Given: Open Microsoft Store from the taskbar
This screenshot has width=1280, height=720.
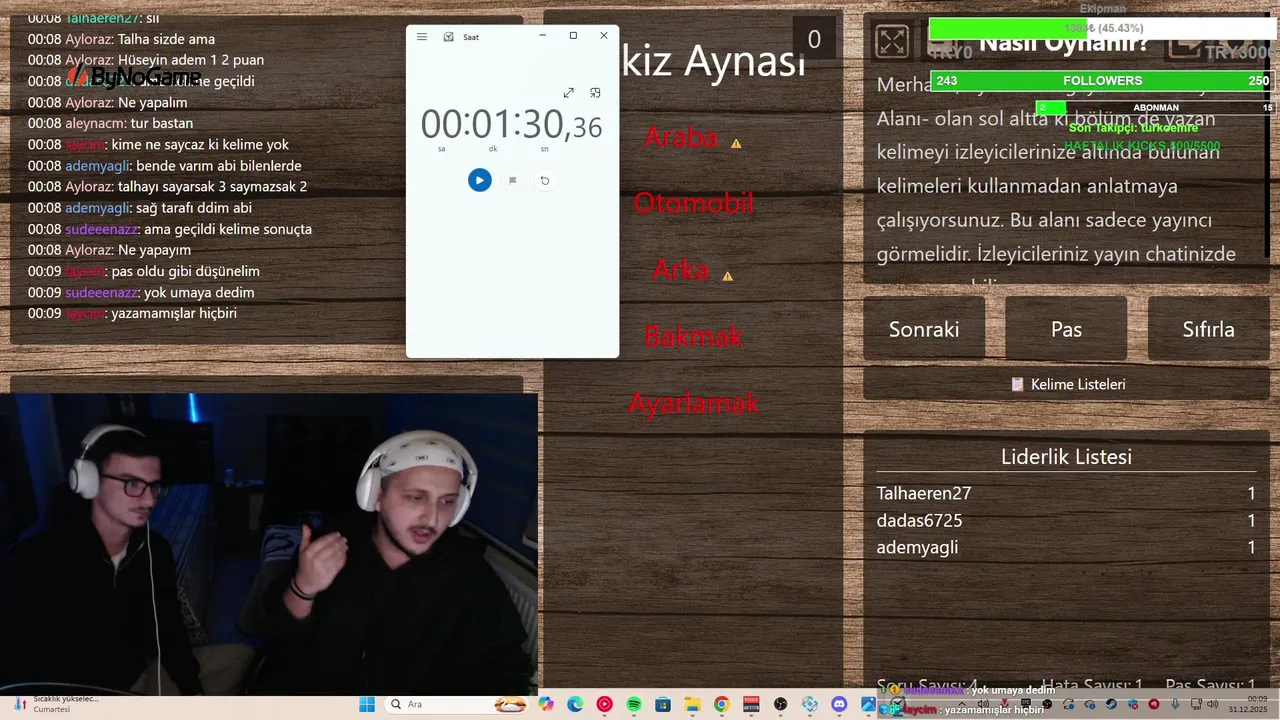Looking at the screenshot, I should coord(663,704).
